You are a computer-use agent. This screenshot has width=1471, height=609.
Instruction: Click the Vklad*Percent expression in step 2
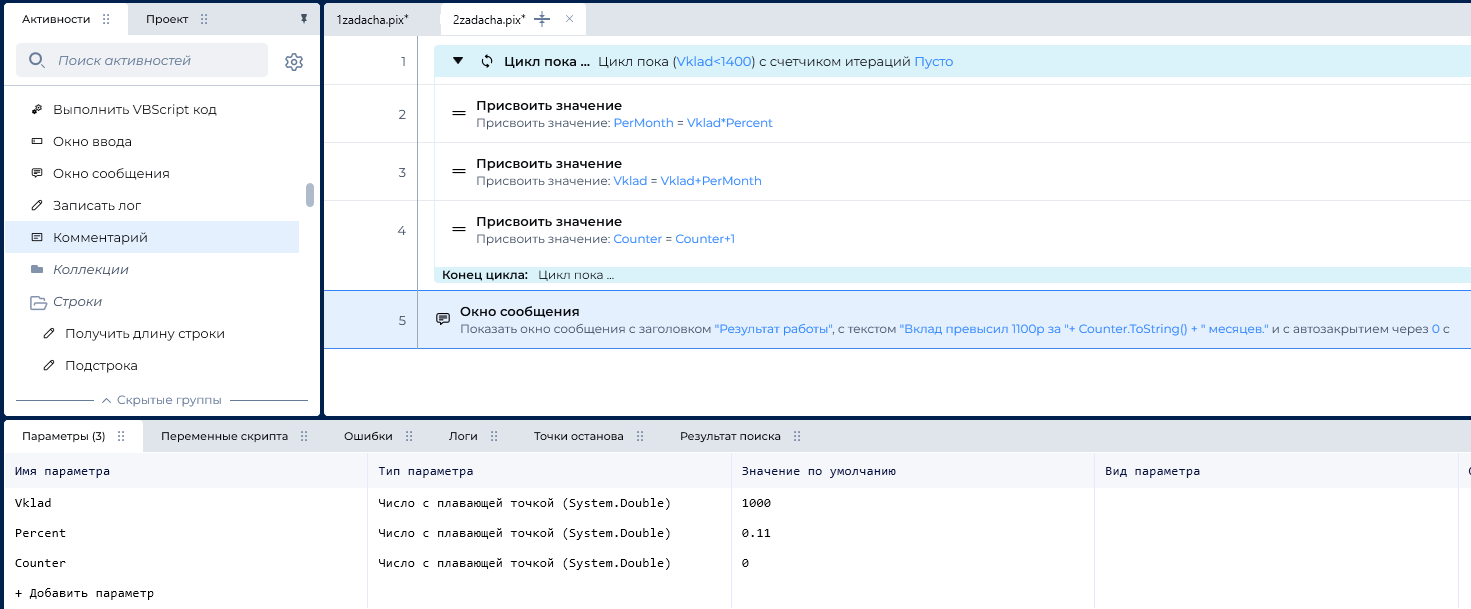[x=730, y=123]
